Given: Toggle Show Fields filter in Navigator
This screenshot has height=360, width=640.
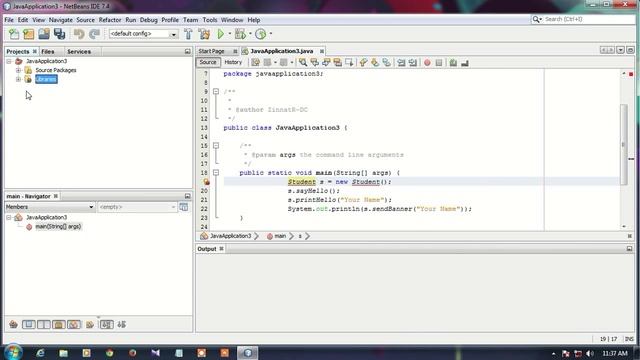Looking at the screenshot, I should pos(29,324).
